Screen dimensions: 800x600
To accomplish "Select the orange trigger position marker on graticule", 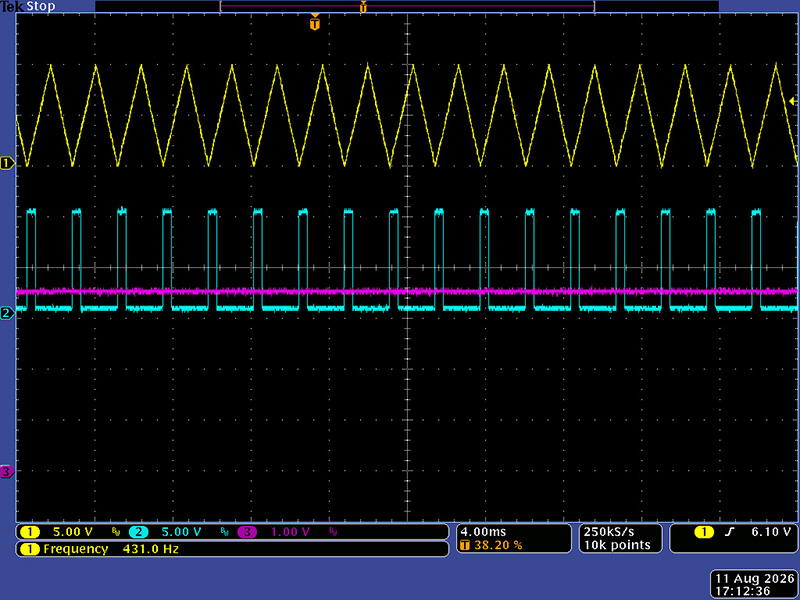I will coord(315,23).
